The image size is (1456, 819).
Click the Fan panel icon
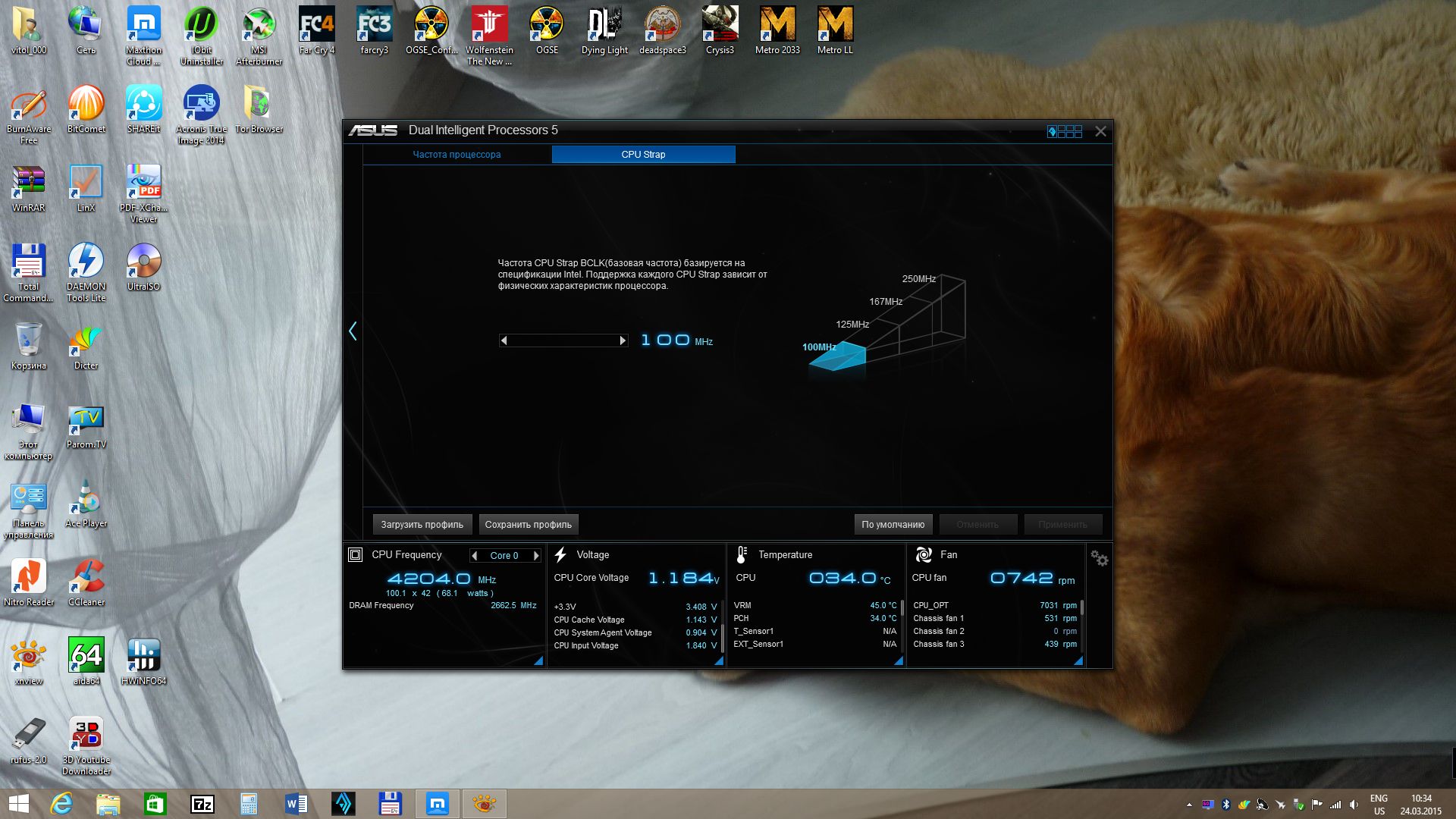(923, 554)
